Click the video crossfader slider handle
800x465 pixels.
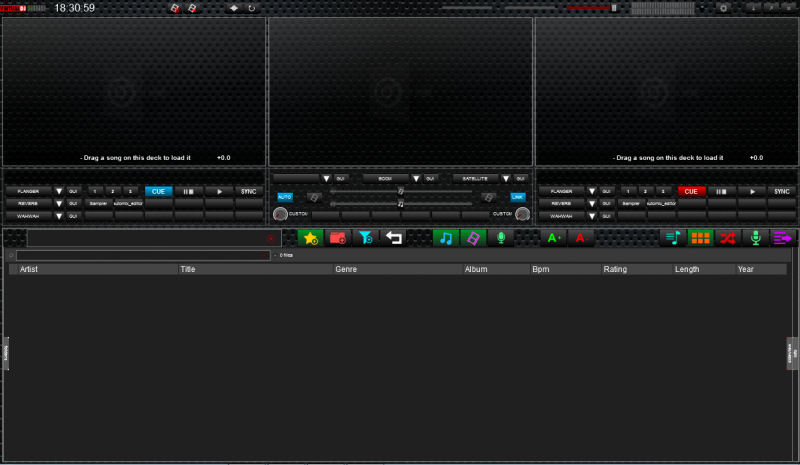(401, 191)
